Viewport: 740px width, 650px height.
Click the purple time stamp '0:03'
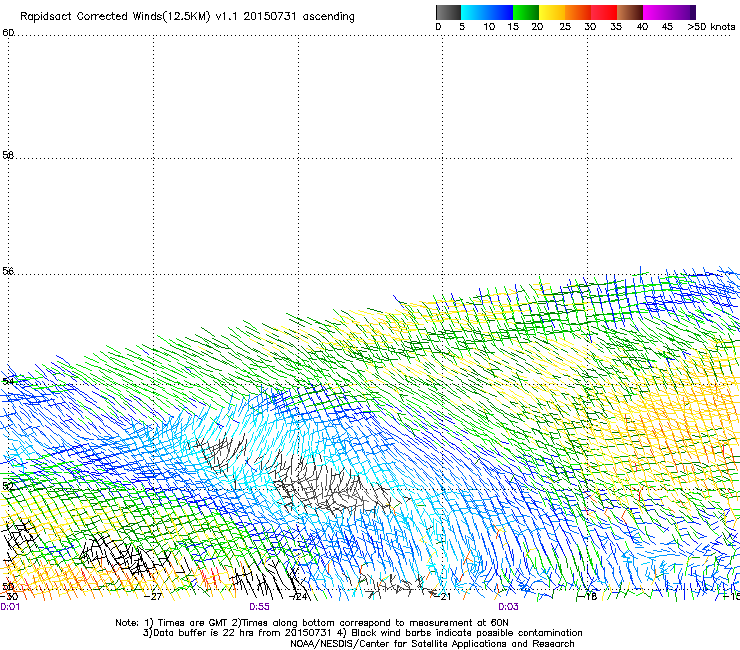508,607
